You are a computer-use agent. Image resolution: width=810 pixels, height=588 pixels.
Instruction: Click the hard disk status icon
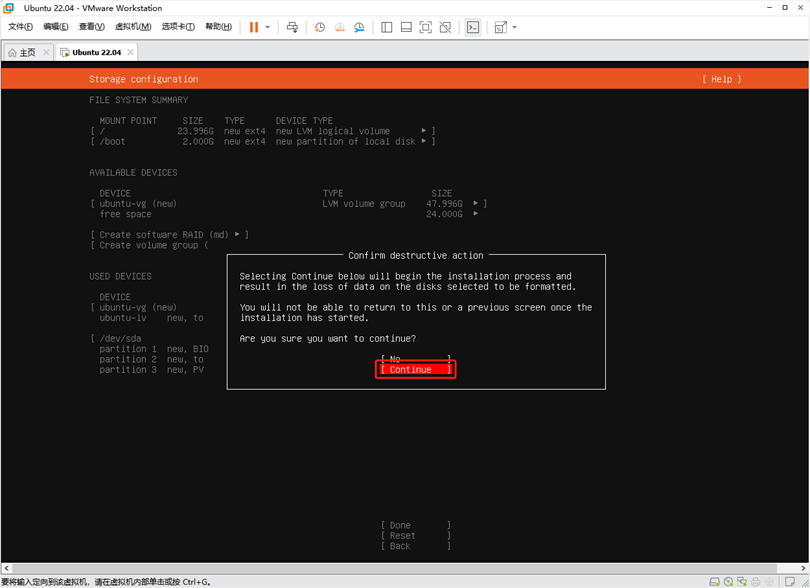pos(714,582)
